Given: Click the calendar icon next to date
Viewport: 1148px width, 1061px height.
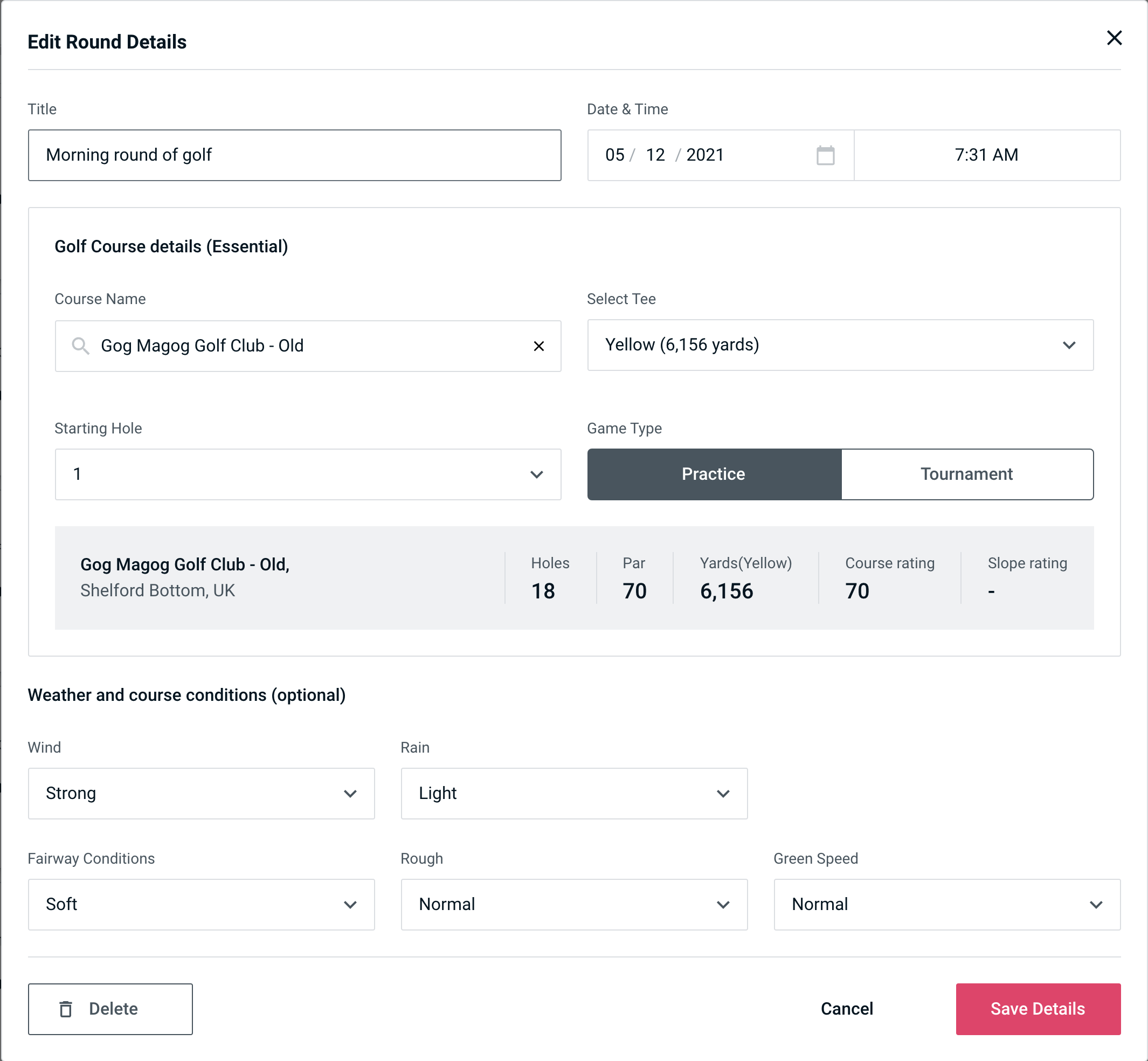Looking at the screenshot, I should pyautogui.click(x=824, y=155).
